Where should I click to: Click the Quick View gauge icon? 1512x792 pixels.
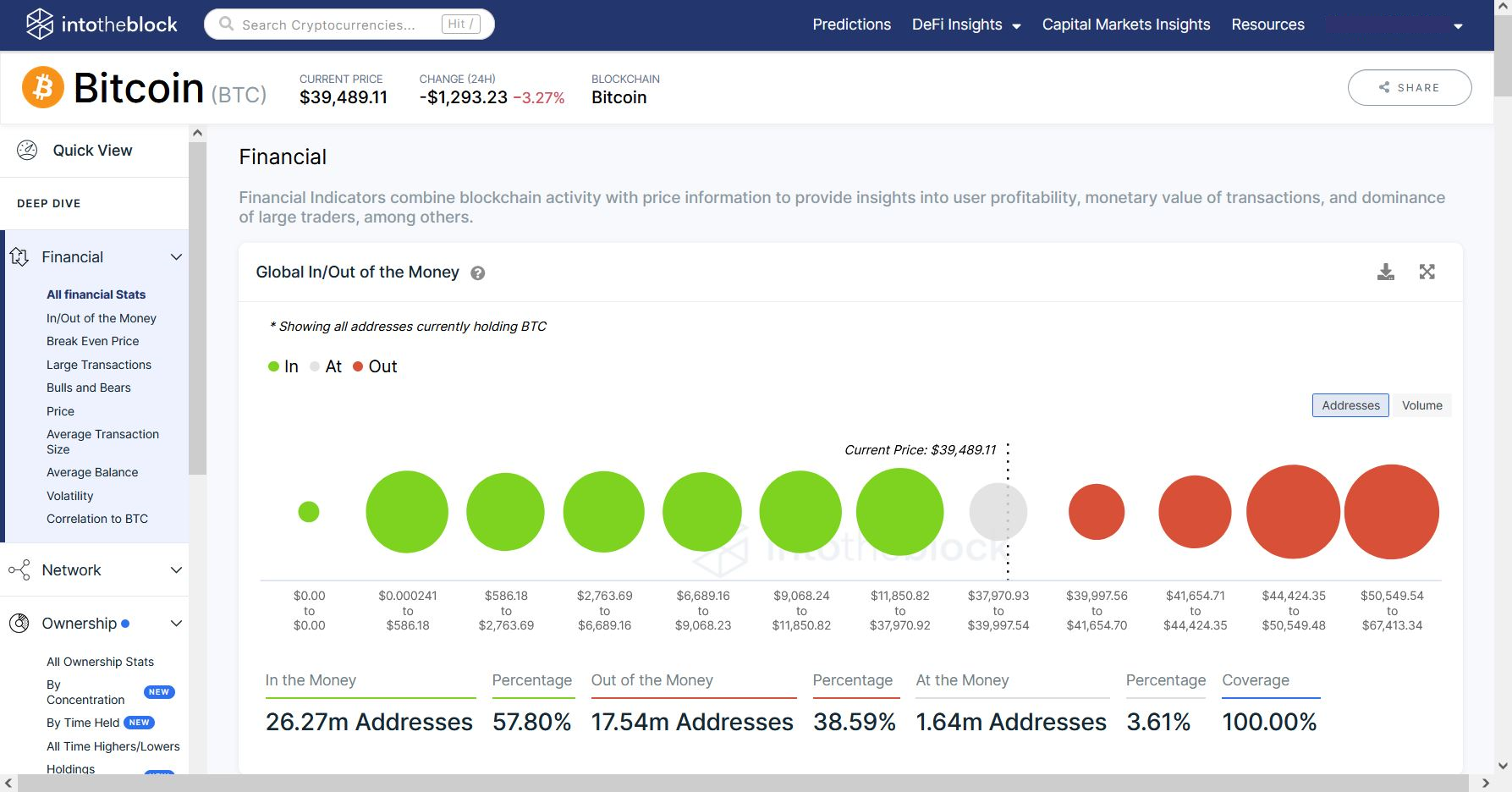(x=27, y=151)
